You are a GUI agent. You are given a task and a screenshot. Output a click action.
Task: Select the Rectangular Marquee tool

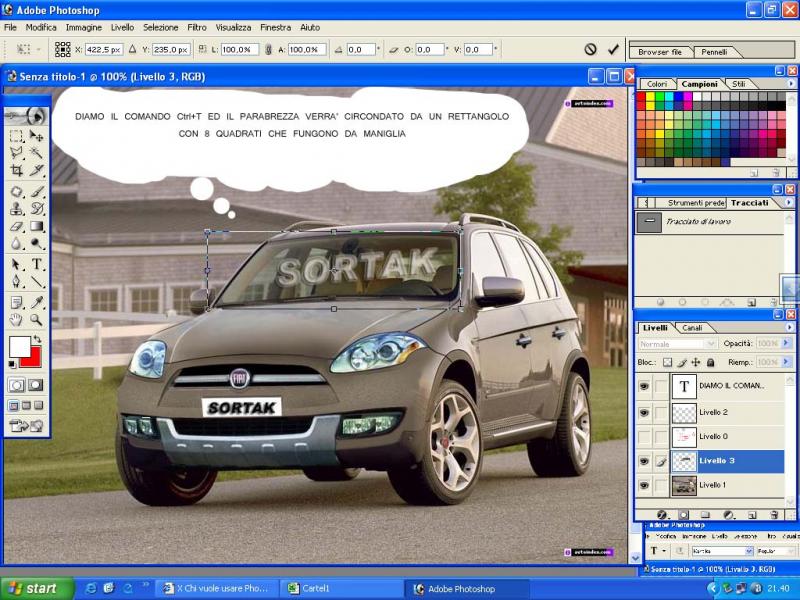pyautogui.click(x=17, y=136)
